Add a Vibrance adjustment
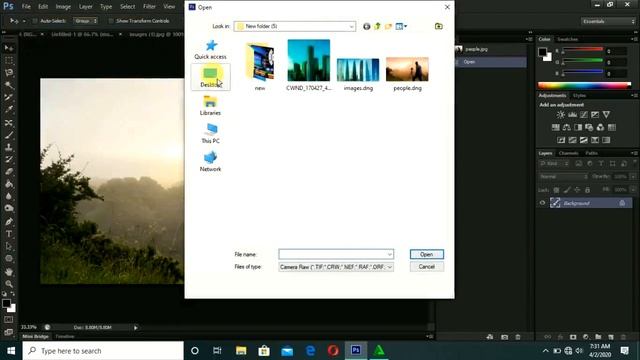The height and width of the screenshot is (360, 640). [x=606, y=115]
